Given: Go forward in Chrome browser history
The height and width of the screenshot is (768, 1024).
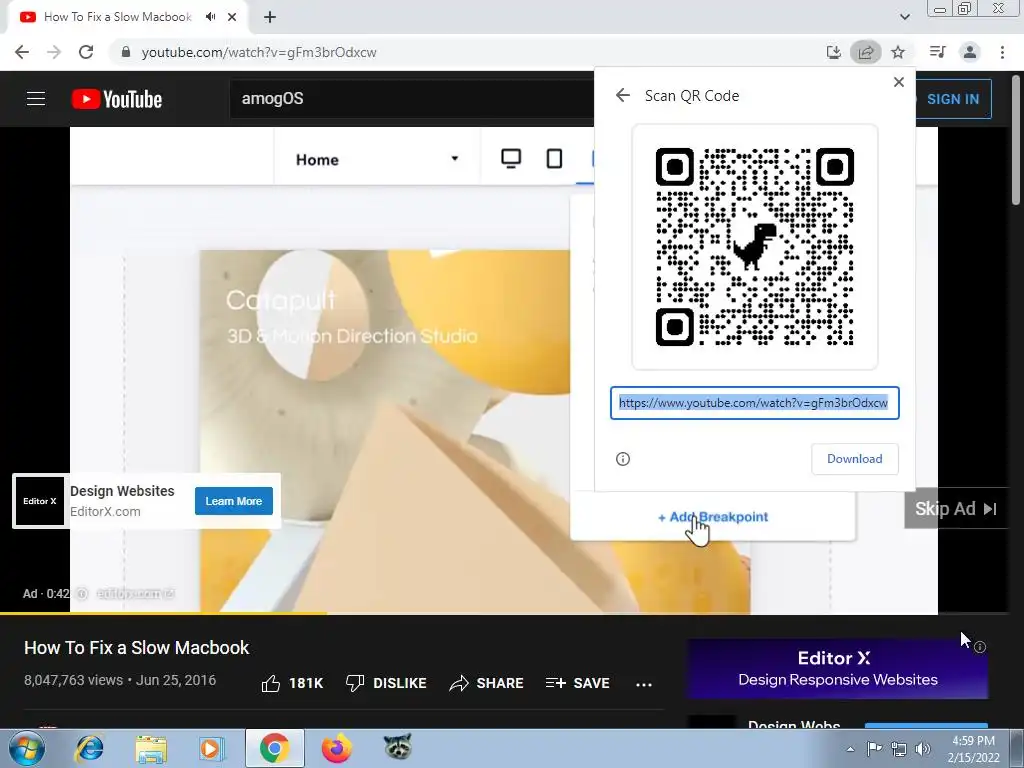Looking at the screenshot, I should coord(54,52).
